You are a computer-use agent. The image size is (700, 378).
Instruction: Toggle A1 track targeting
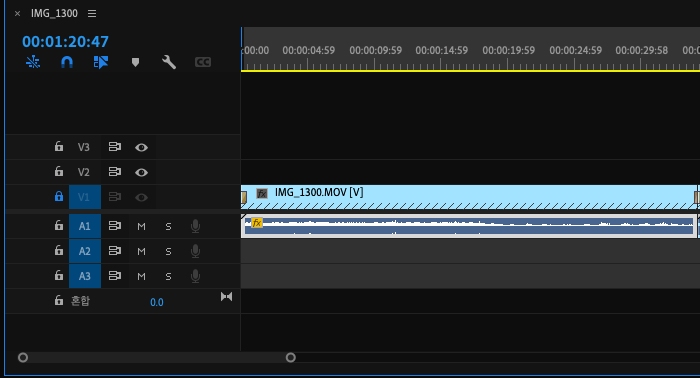pyautogui.click(x=85, y=226)
